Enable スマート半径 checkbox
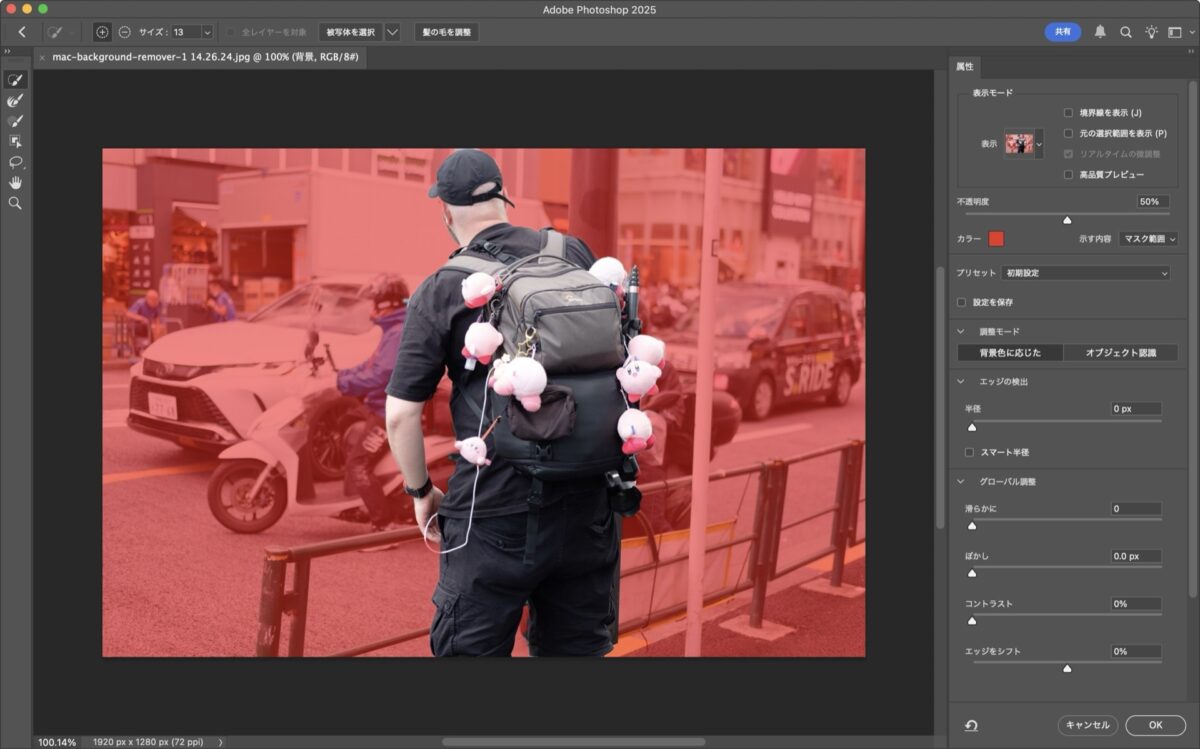Viewport: 1200px width, 749px height. pyautogui.click(x=969, y=452)
